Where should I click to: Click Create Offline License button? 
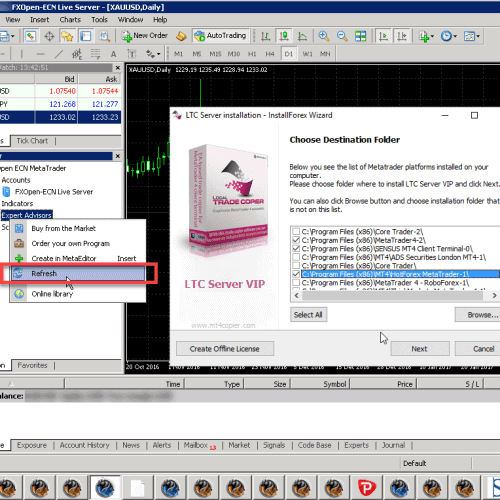(x=225, y=349)
